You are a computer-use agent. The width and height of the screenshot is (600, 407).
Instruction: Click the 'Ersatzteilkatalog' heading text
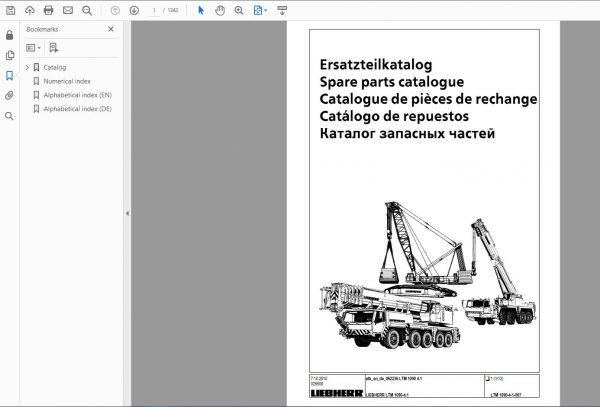click(376, 65)
